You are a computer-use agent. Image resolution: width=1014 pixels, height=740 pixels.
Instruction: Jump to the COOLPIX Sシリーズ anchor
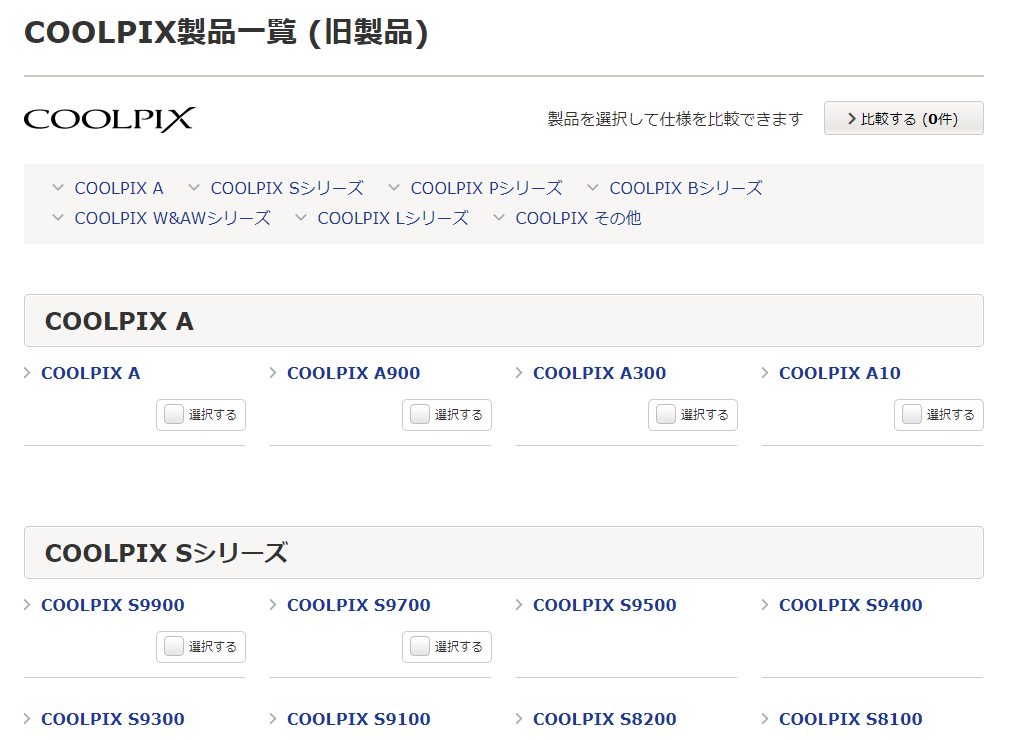pos(286,188)
